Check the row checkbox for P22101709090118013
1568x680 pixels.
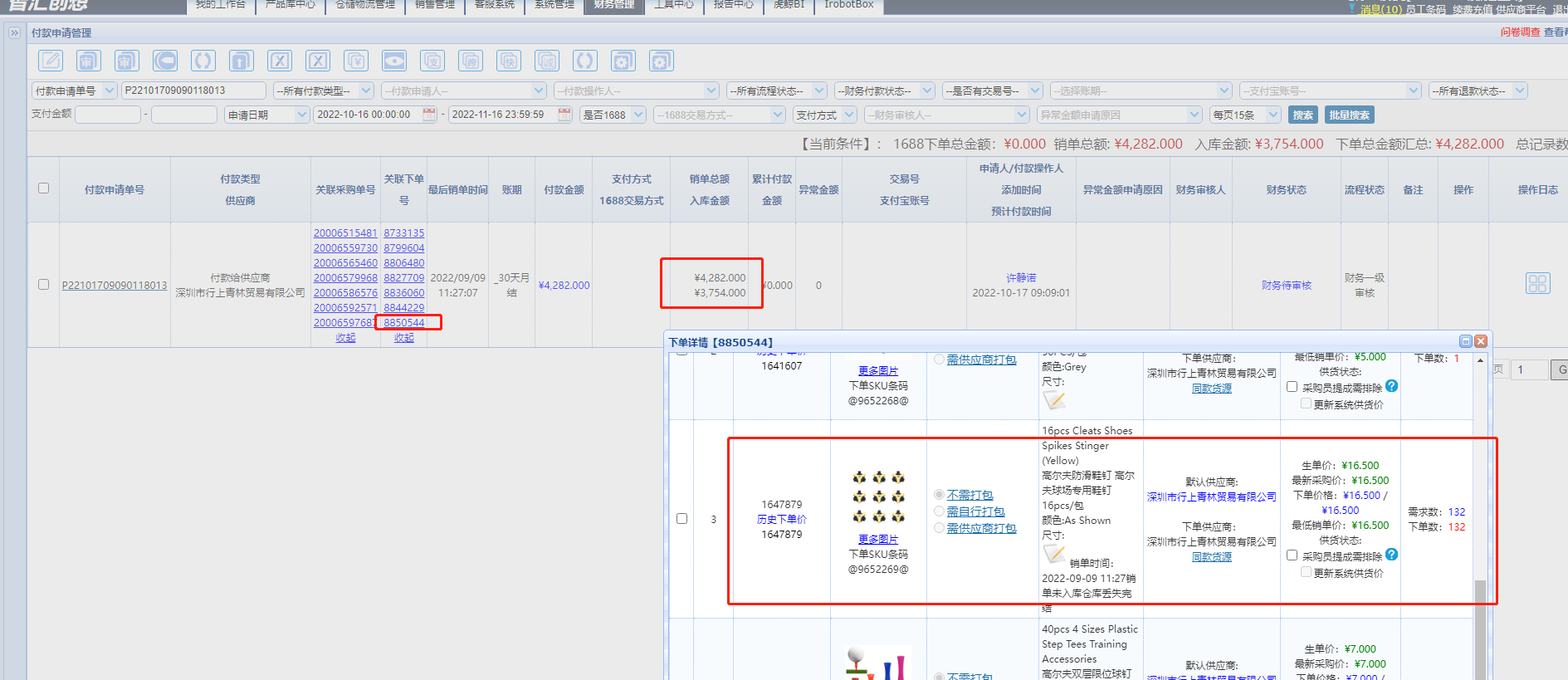pos(43,284)
